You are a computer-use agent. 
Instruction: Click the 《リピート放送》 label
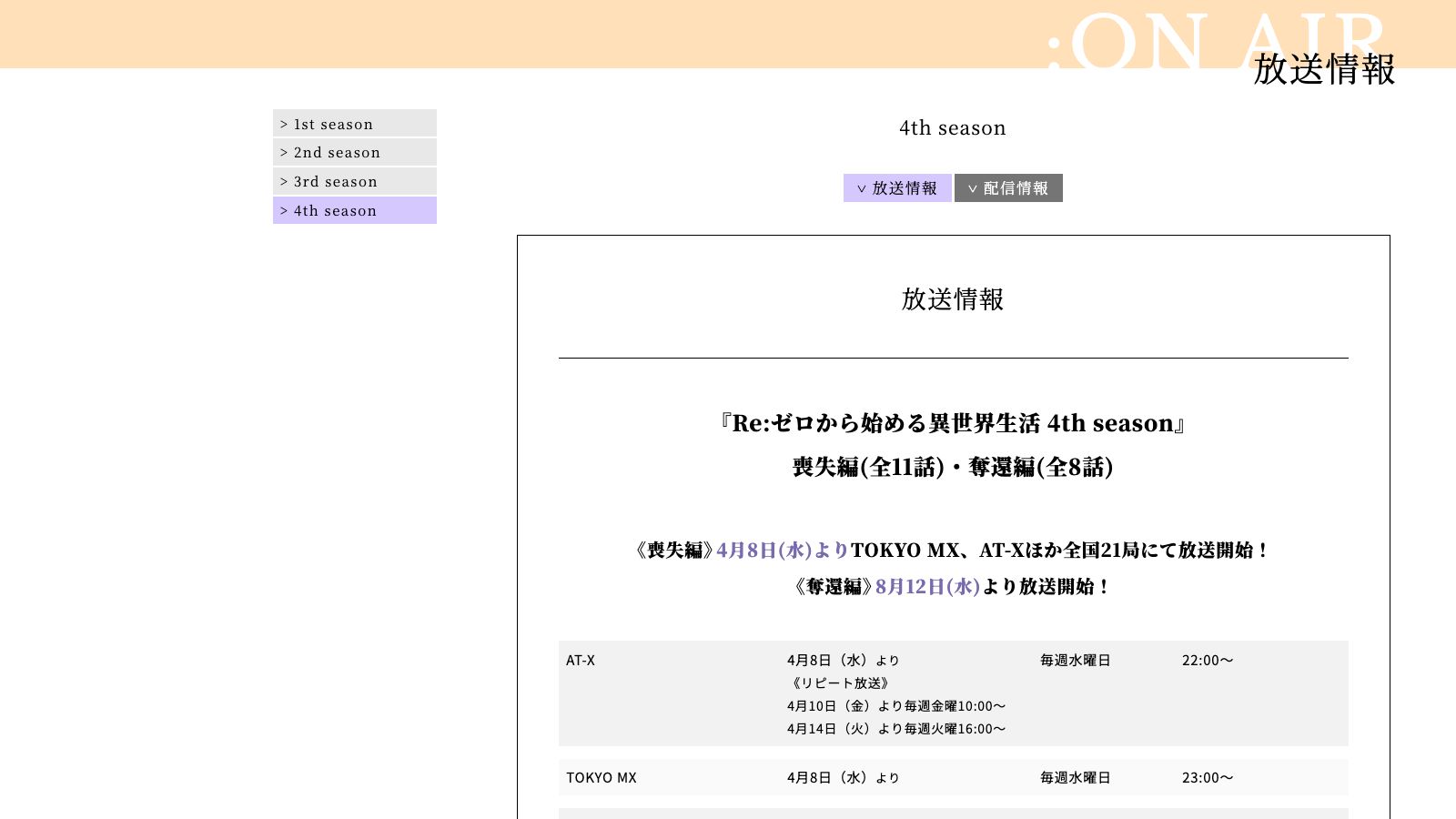[x=839, y=683]
